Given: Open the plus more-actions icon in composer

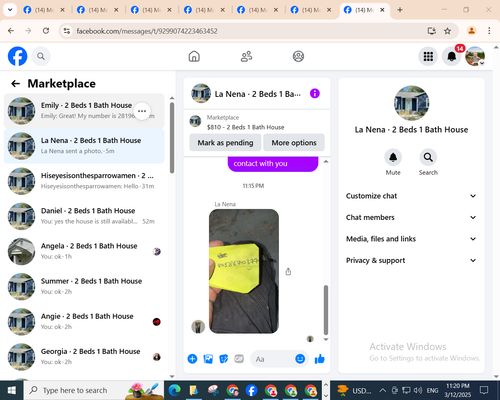Looking at the screenshot, I should [x=192, y=359].
